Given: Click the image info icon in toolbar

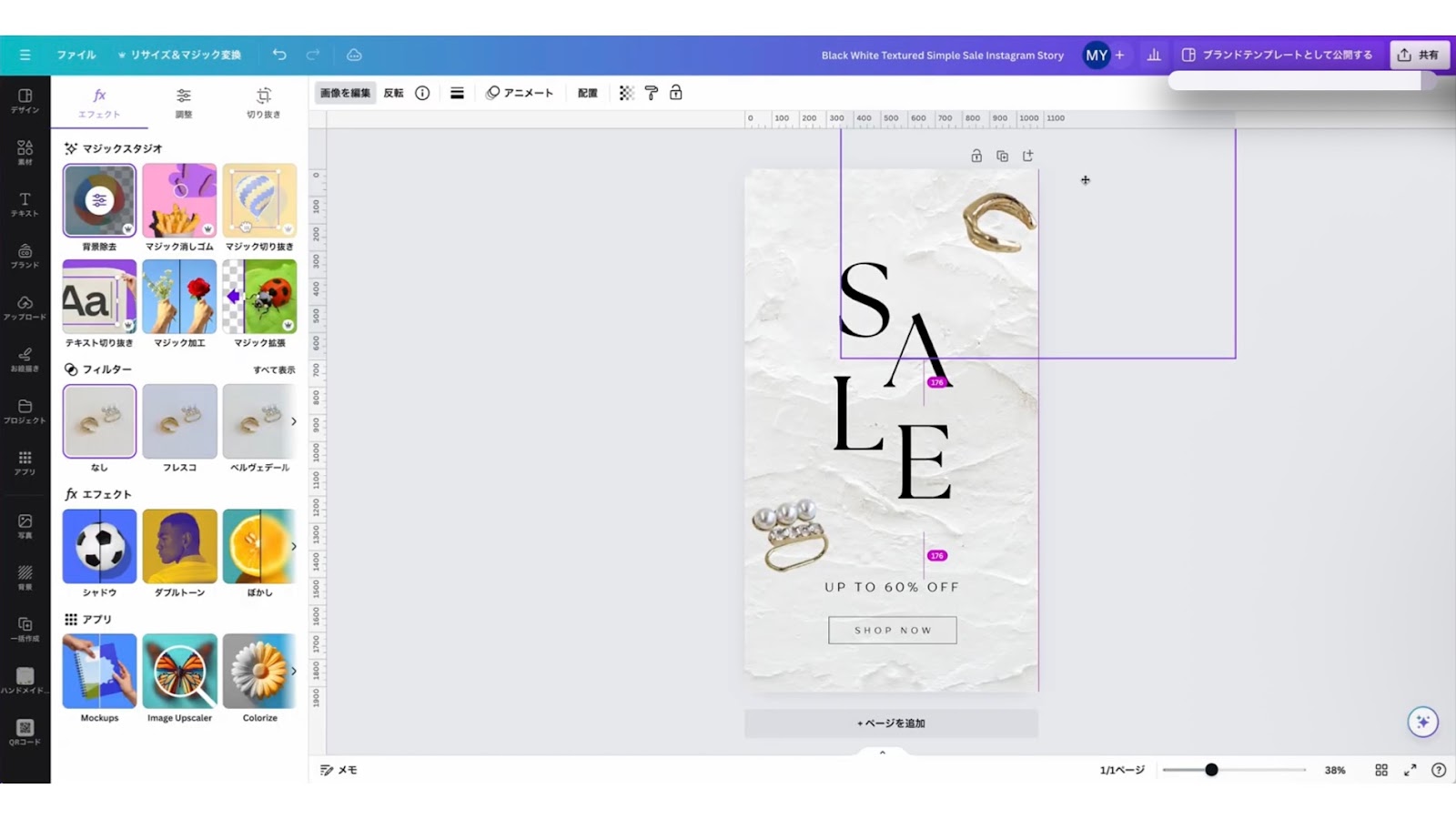Looking at the screenshot, I should click(422, 93).
